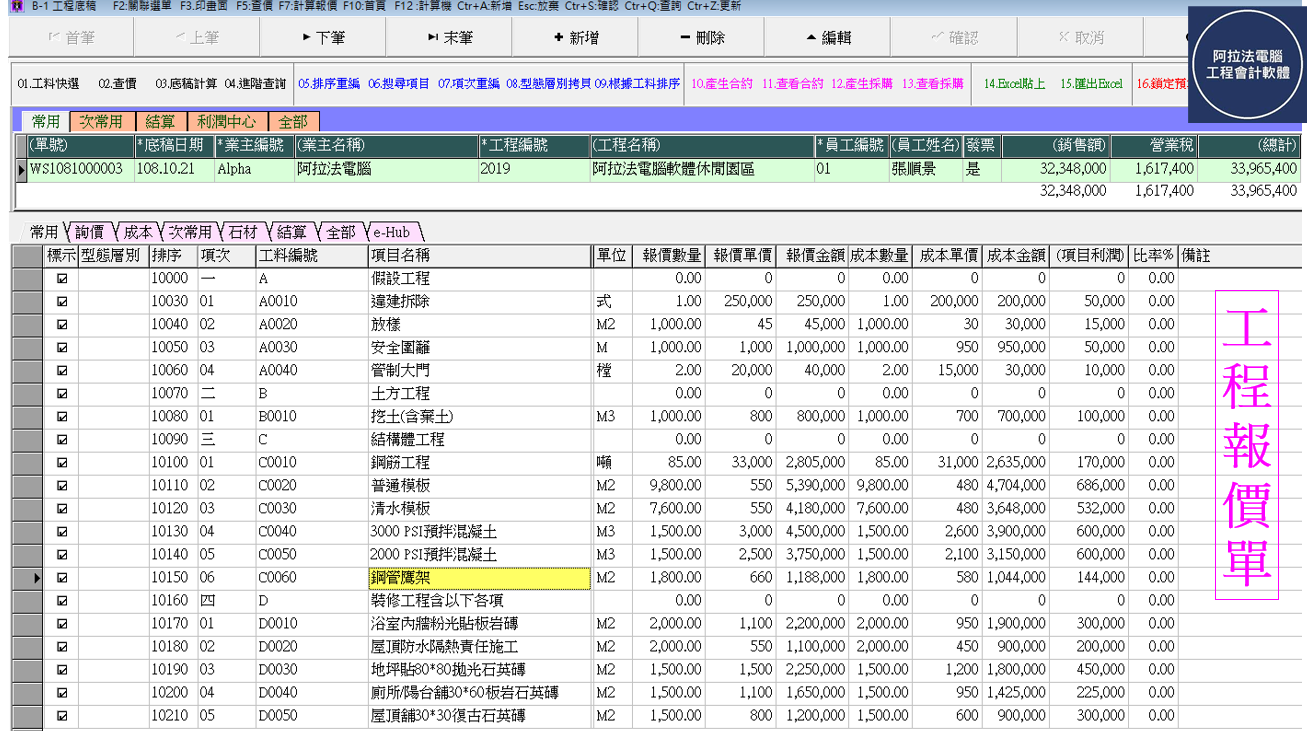Image resolution: width=1309 pixels, height=731 pixels.
Task: Click 10.產生合約 generate contract
Action: [x=722, y=84]
